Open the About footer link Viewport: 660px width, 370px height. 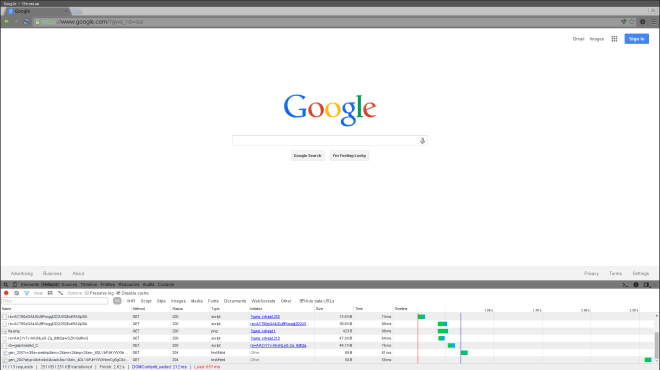pos(78,274)
